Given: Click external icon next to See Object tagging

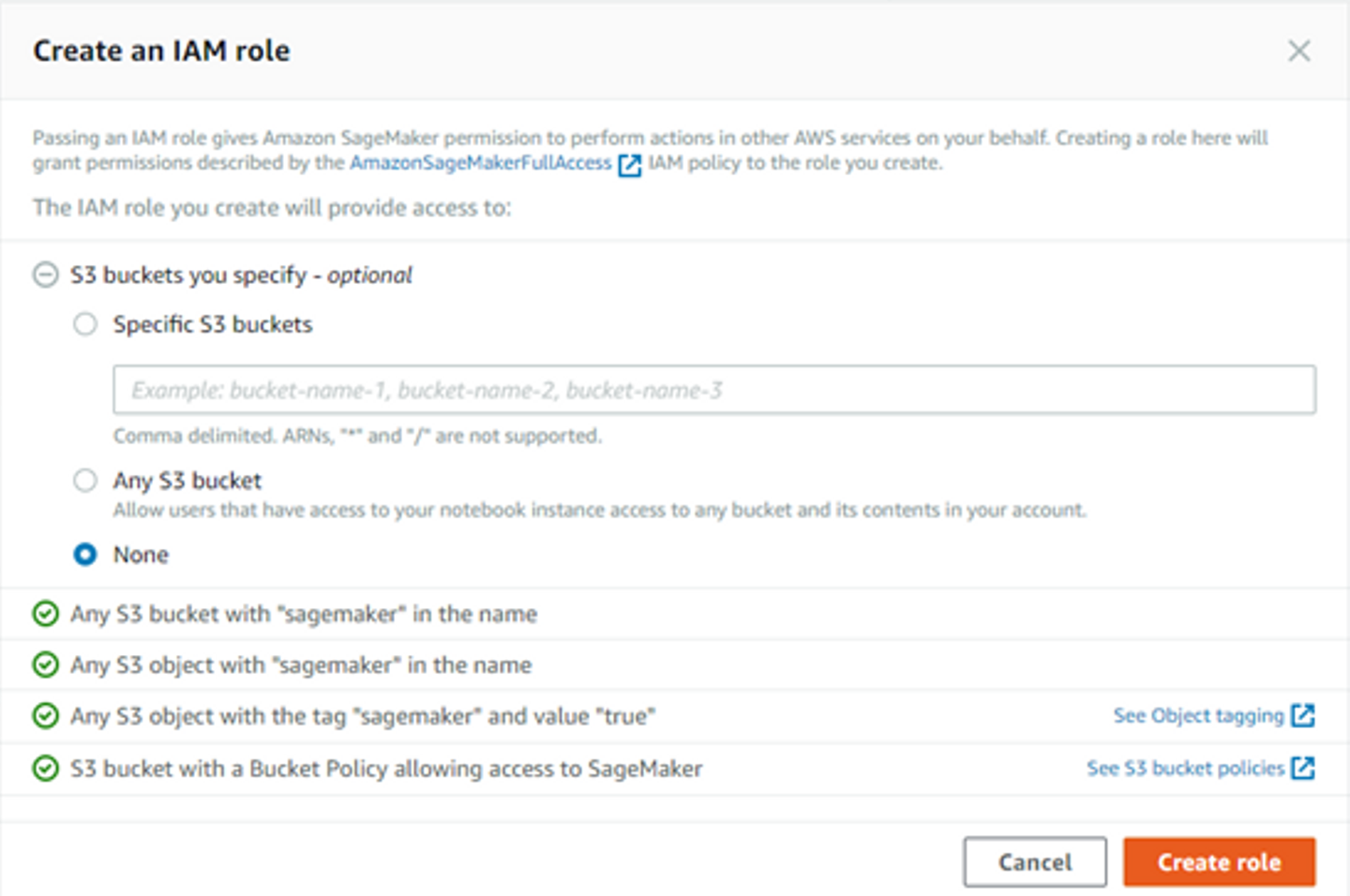Looking at the screenshot, I should point(1303,716).
